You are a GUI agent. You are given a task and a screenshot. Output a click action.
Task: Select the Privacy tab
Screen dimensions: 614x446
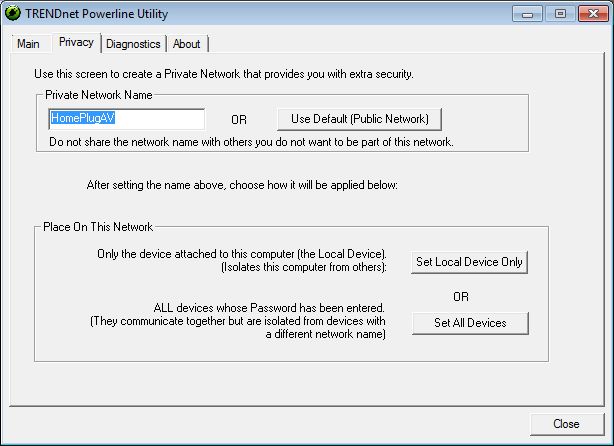point(76,42)
